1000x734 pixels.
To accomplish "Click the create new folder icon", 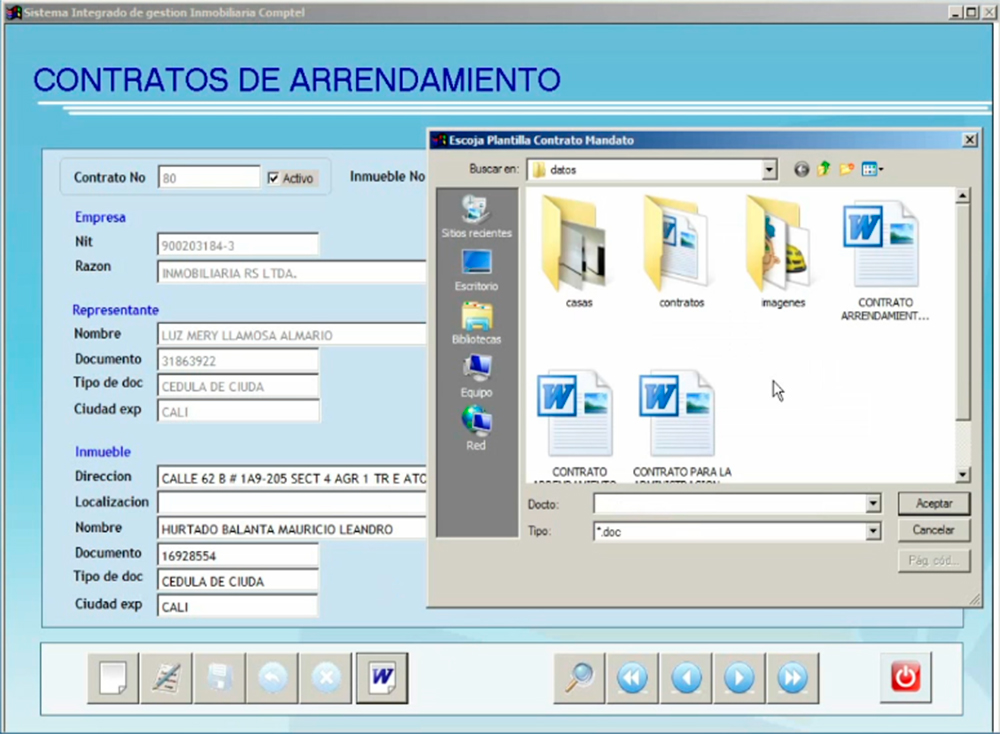I will click(x=847, y=170).
